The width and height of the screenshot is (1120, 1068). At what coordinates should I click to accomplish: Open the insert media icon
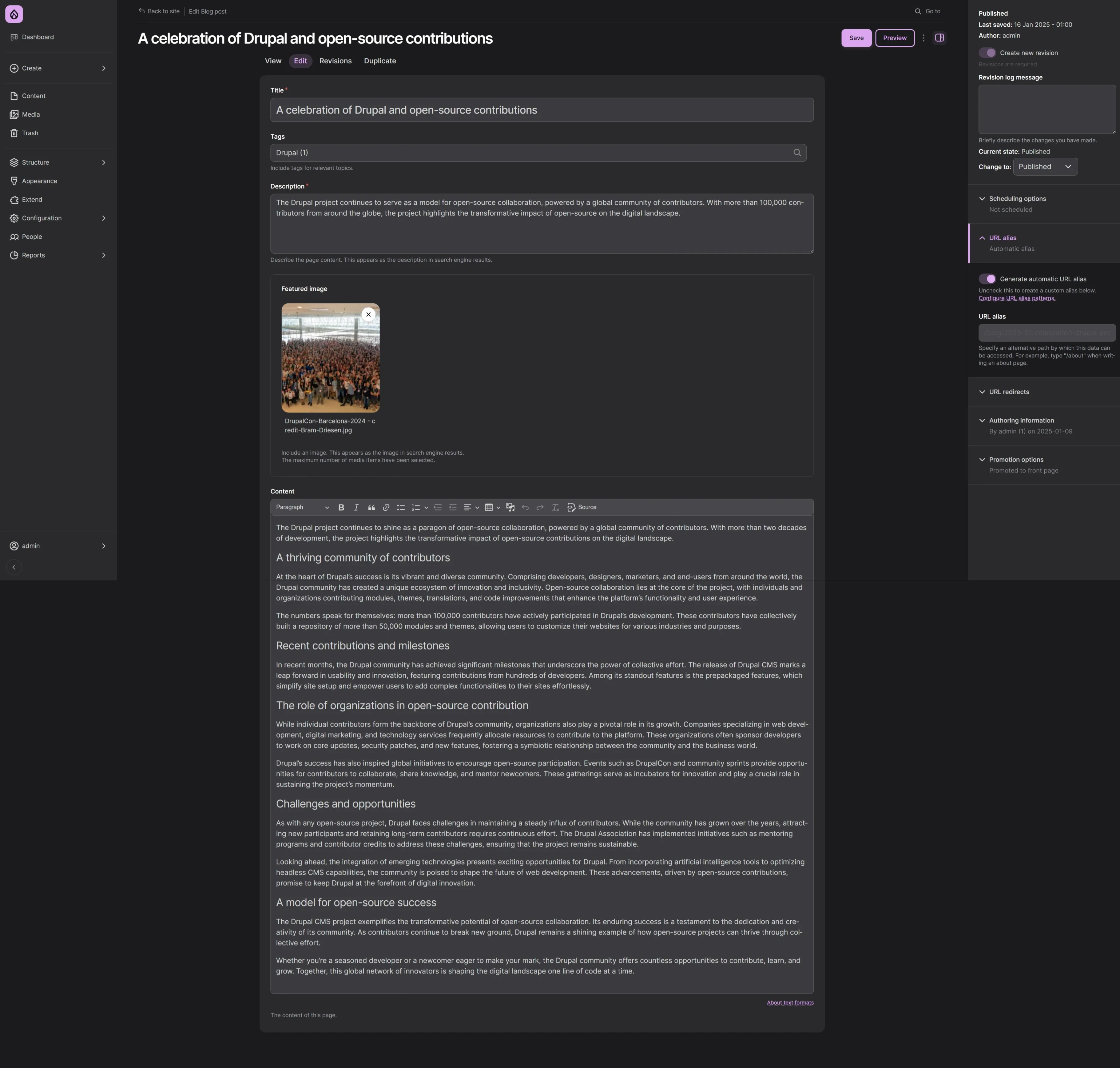click(510, 507)
